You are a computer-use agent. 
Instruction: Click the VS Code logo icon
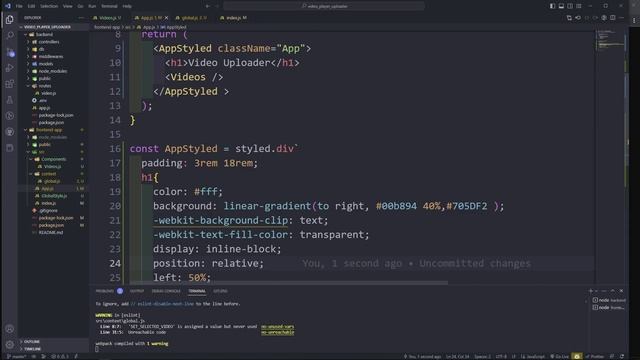pos(8,6)
